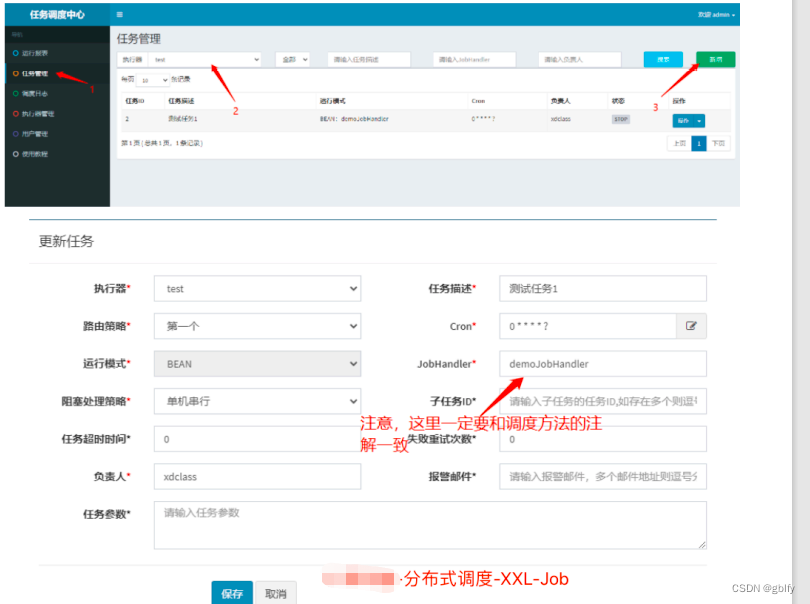
Task: Change the per-page records dropdown showing 10
Action: click(x=153, y=80)
